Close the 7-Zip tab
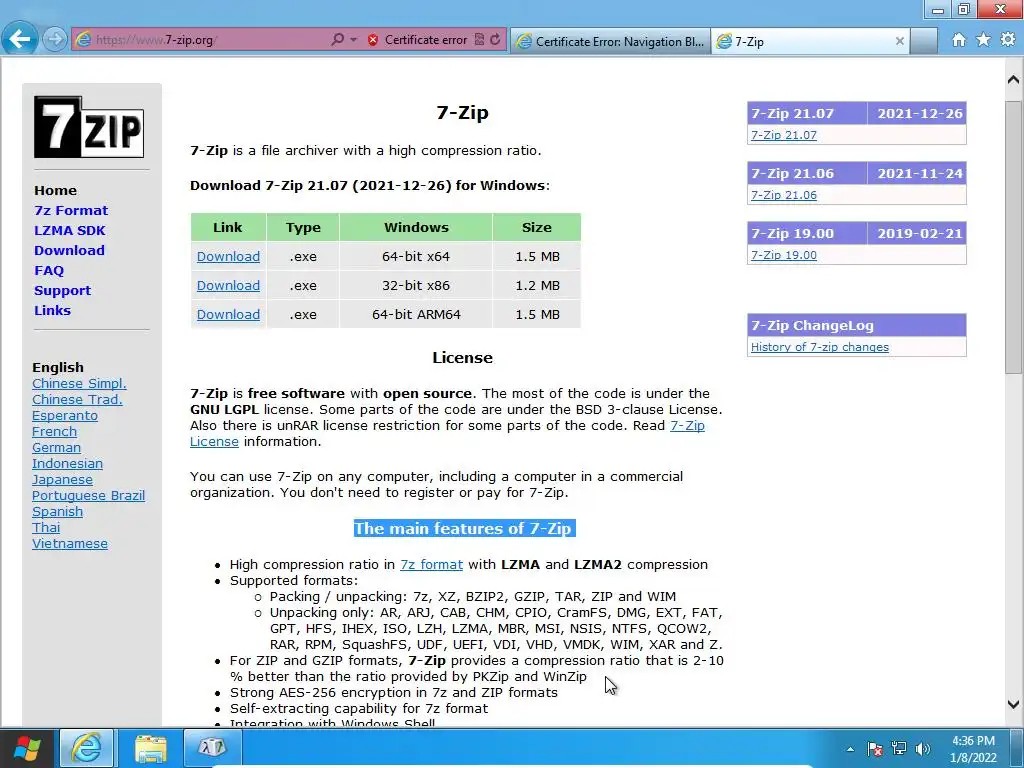The height and width of the screenshot is (768, 1024). click(899, 41)
